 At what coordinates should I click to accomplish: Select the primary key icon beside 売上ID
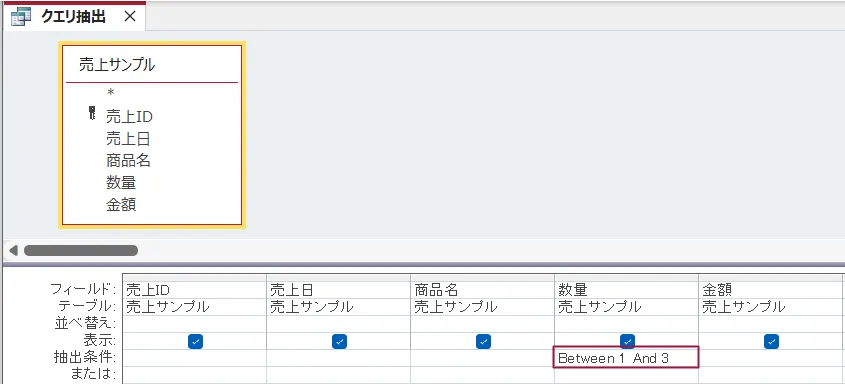(x=92, y=113)
